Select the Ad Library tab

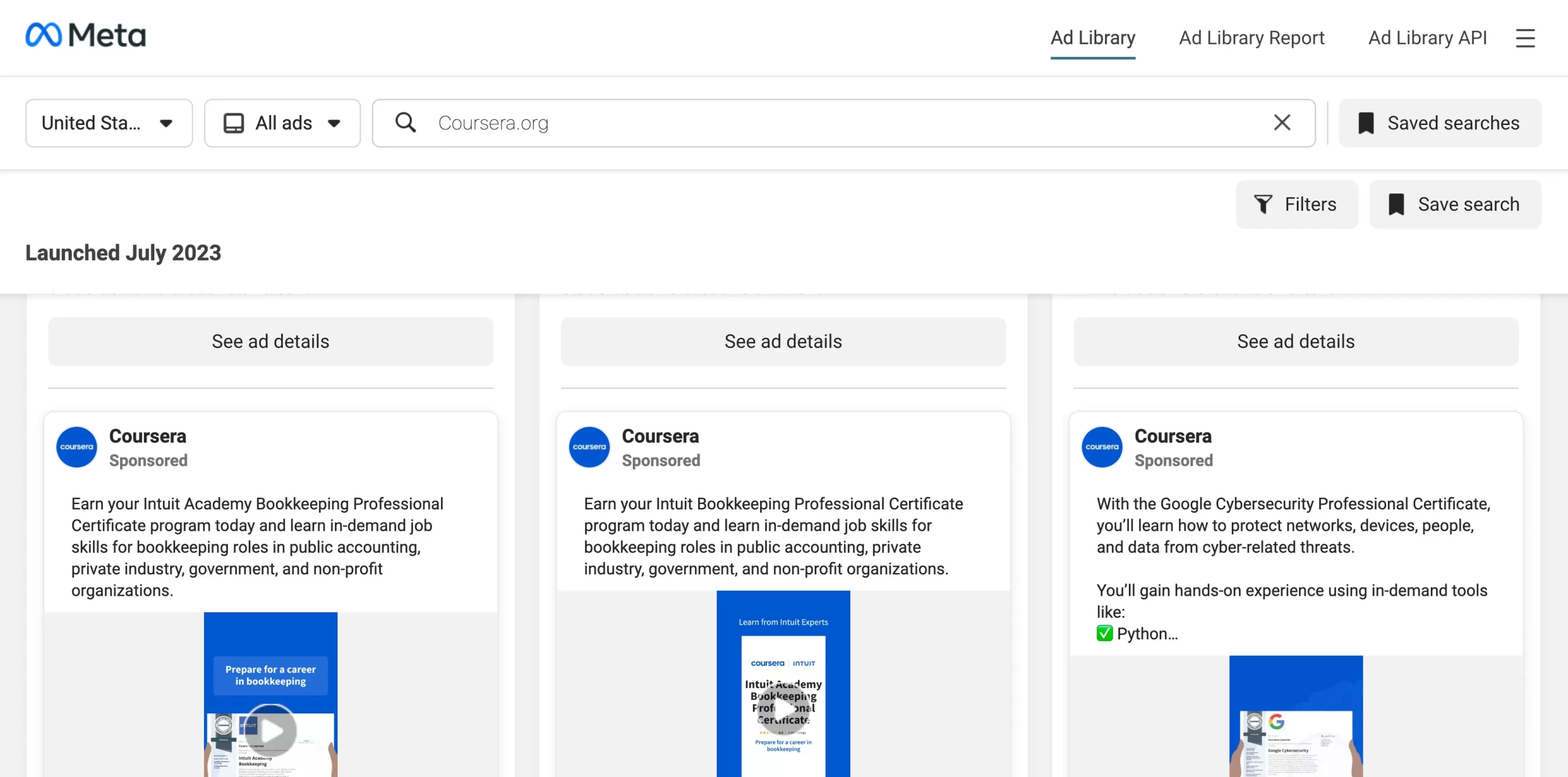1092,38
